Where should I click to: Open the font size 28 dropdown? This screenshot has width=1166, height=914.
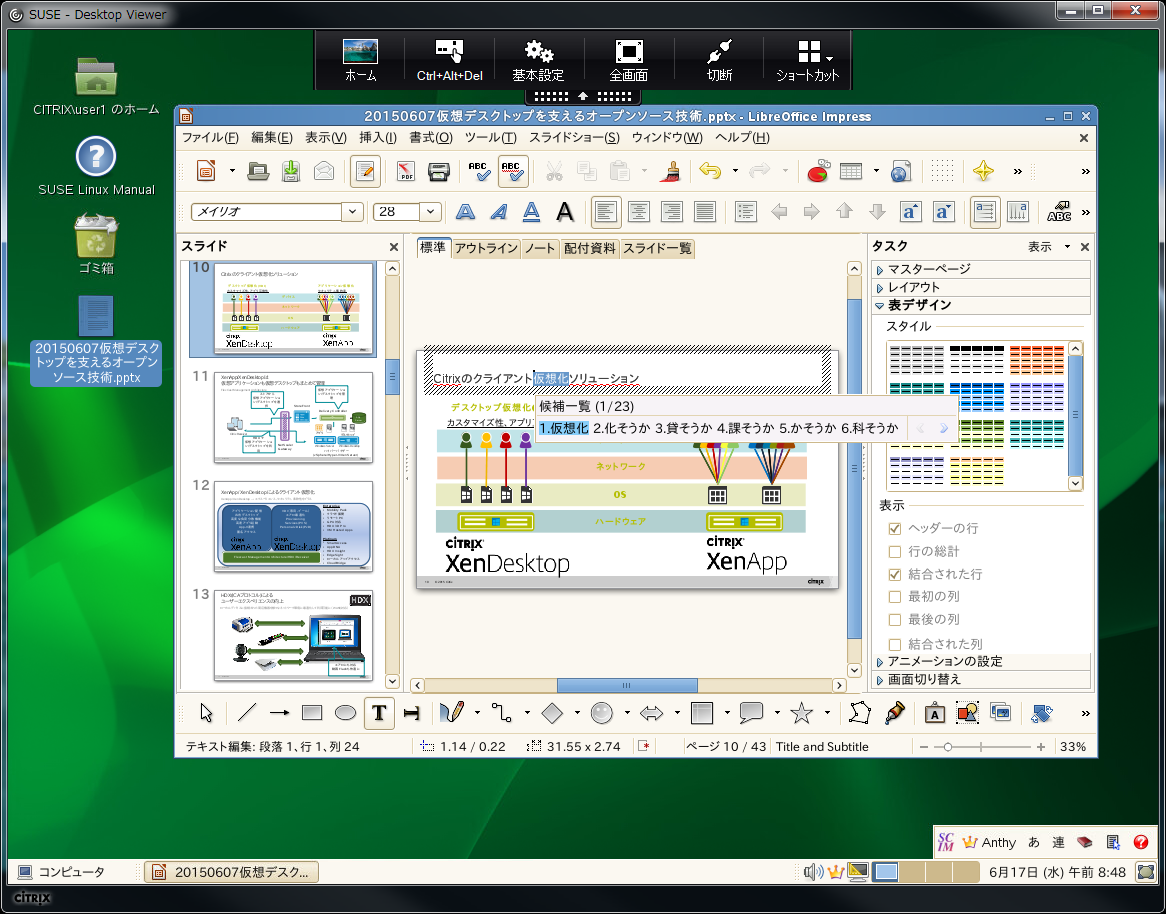(x=431, y=212)
